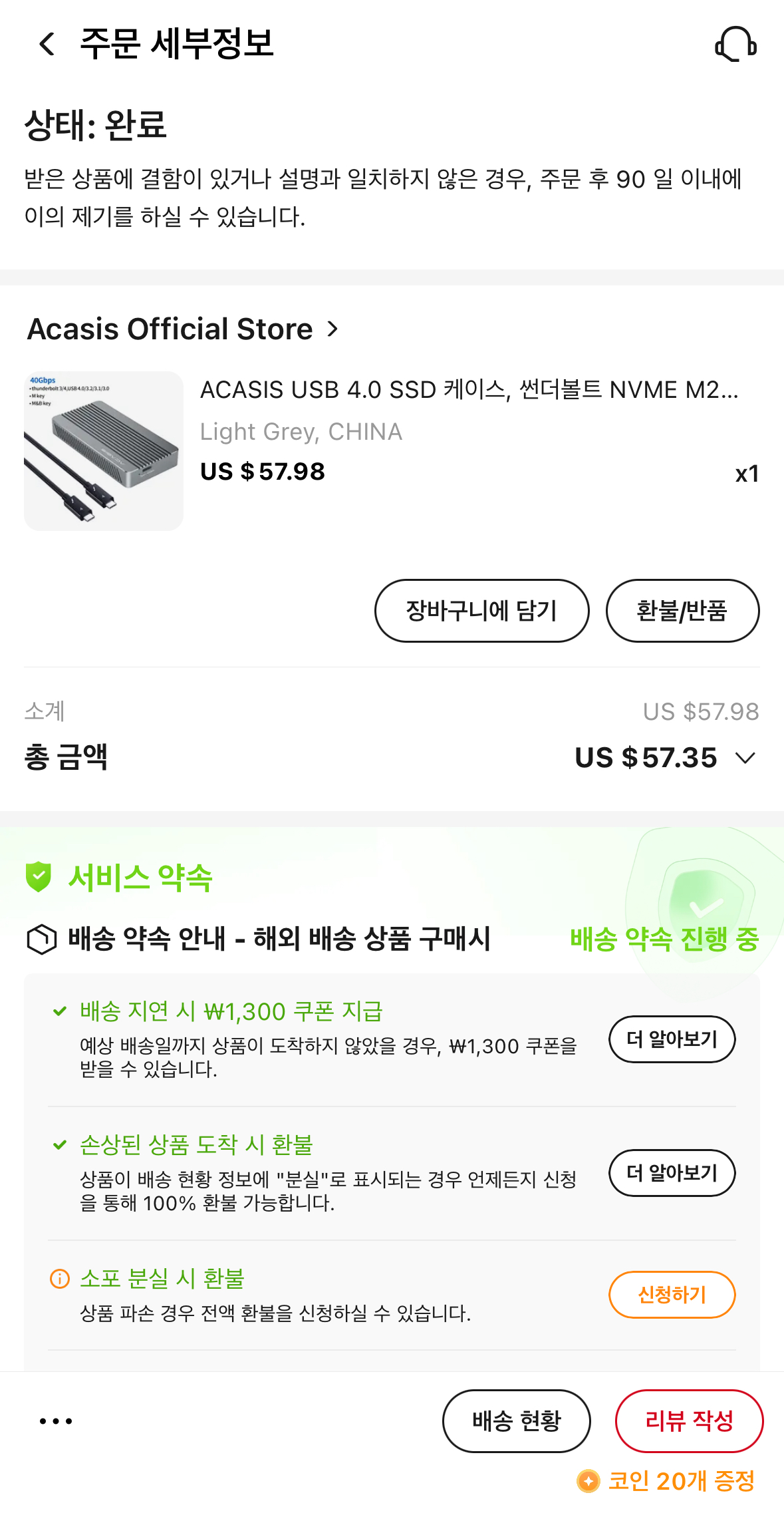The image size is (784, 1515).
Task: Open Acasis Official Store chevron
Action: pos(332,329)
